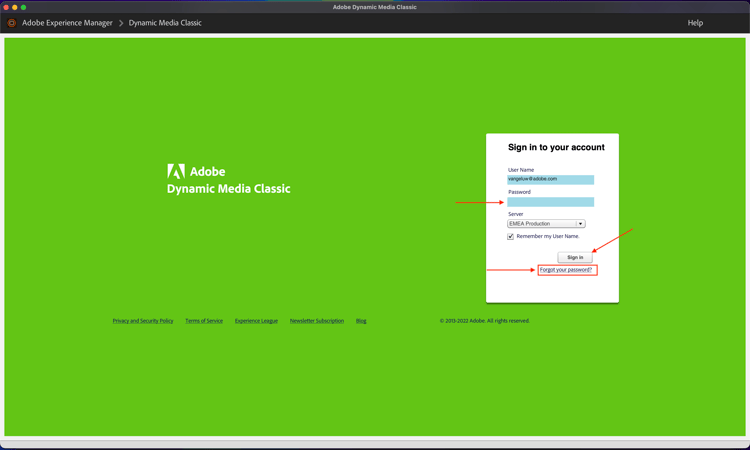This screenshot has height=450, width=750.
Task: Click the Sign in button
Action: (575, 257)
